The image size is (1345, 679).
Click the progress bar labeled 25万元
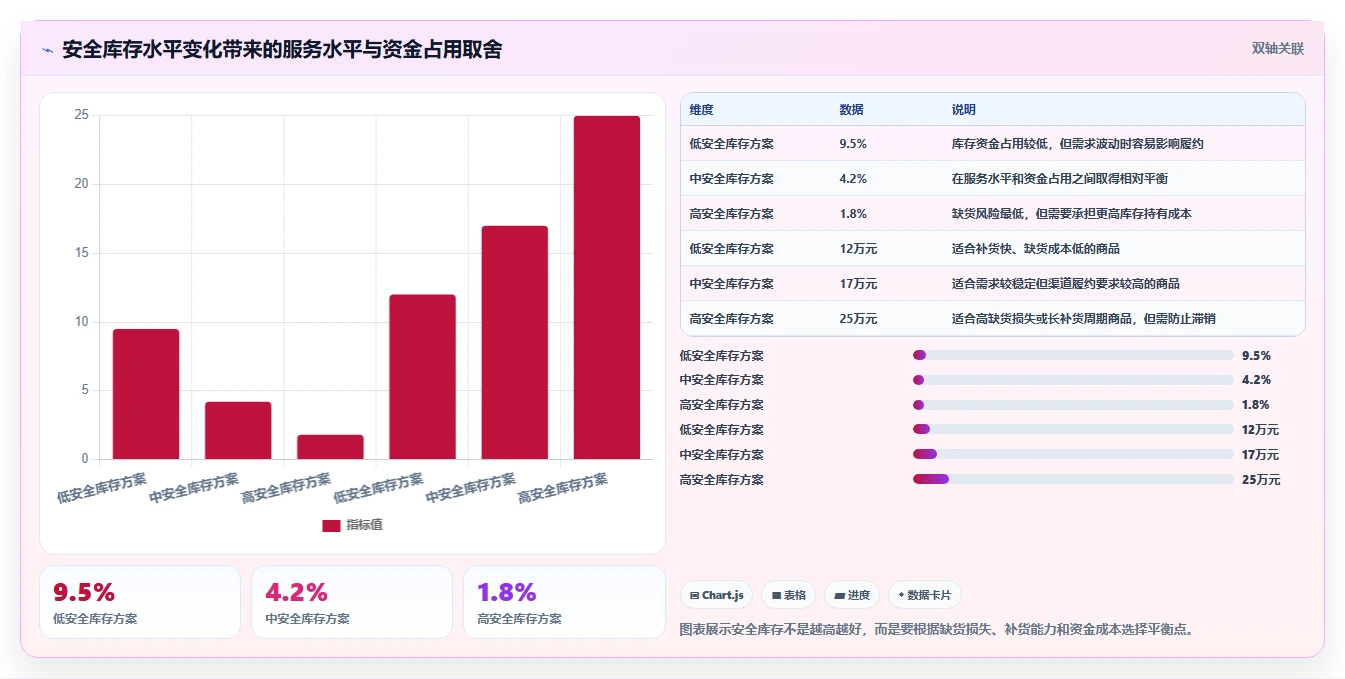click(1073, 480)
